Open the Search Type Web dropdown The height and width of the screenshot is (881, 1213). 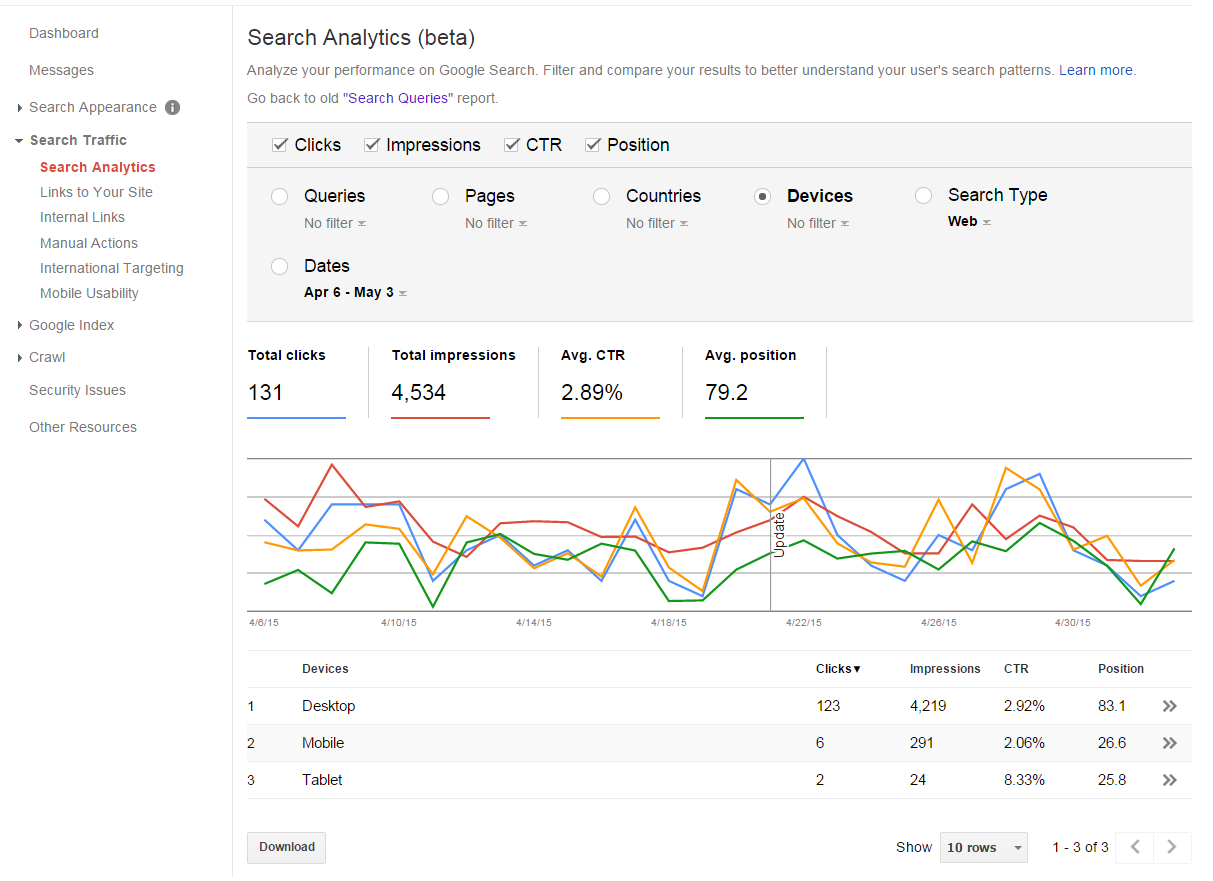pyautogui.click(x=969, y=222)
